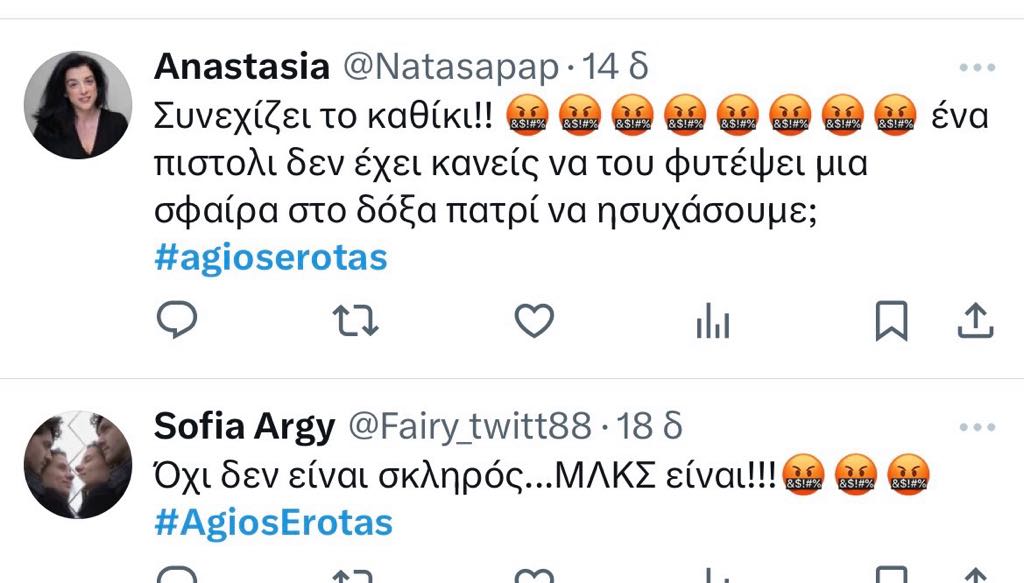This screenshot has height=583, width=1024.
Task: Like the tweet by Anastasia
Action: (534, 321)
